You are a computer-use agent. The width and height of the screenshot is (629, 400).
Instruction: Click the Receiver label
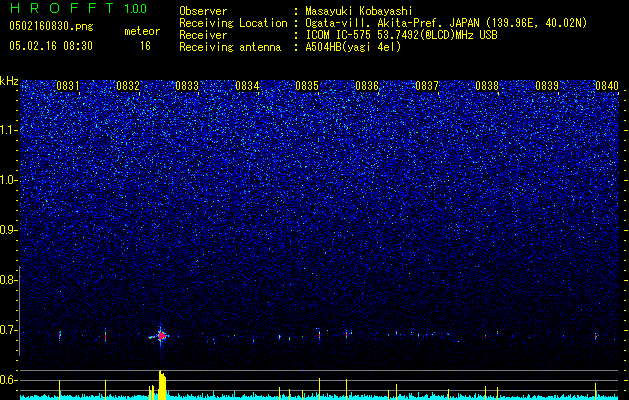pyautogui.click(x=203, y=35)
